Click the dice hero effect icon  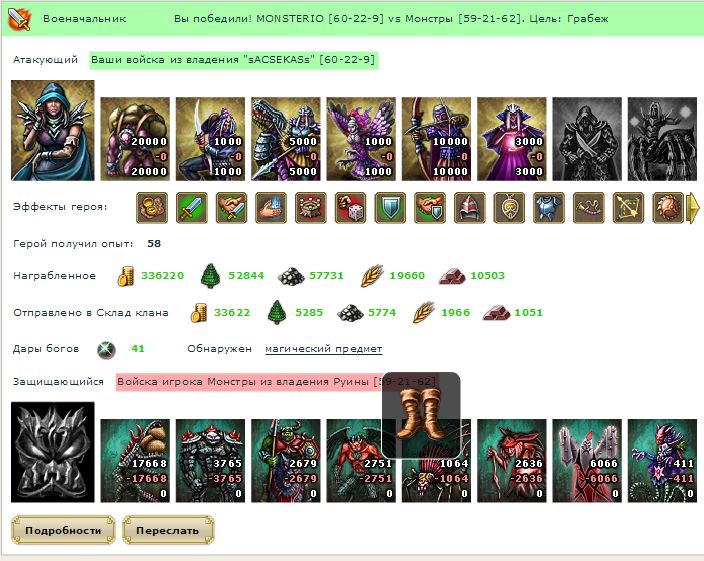(x=350, y=207)
